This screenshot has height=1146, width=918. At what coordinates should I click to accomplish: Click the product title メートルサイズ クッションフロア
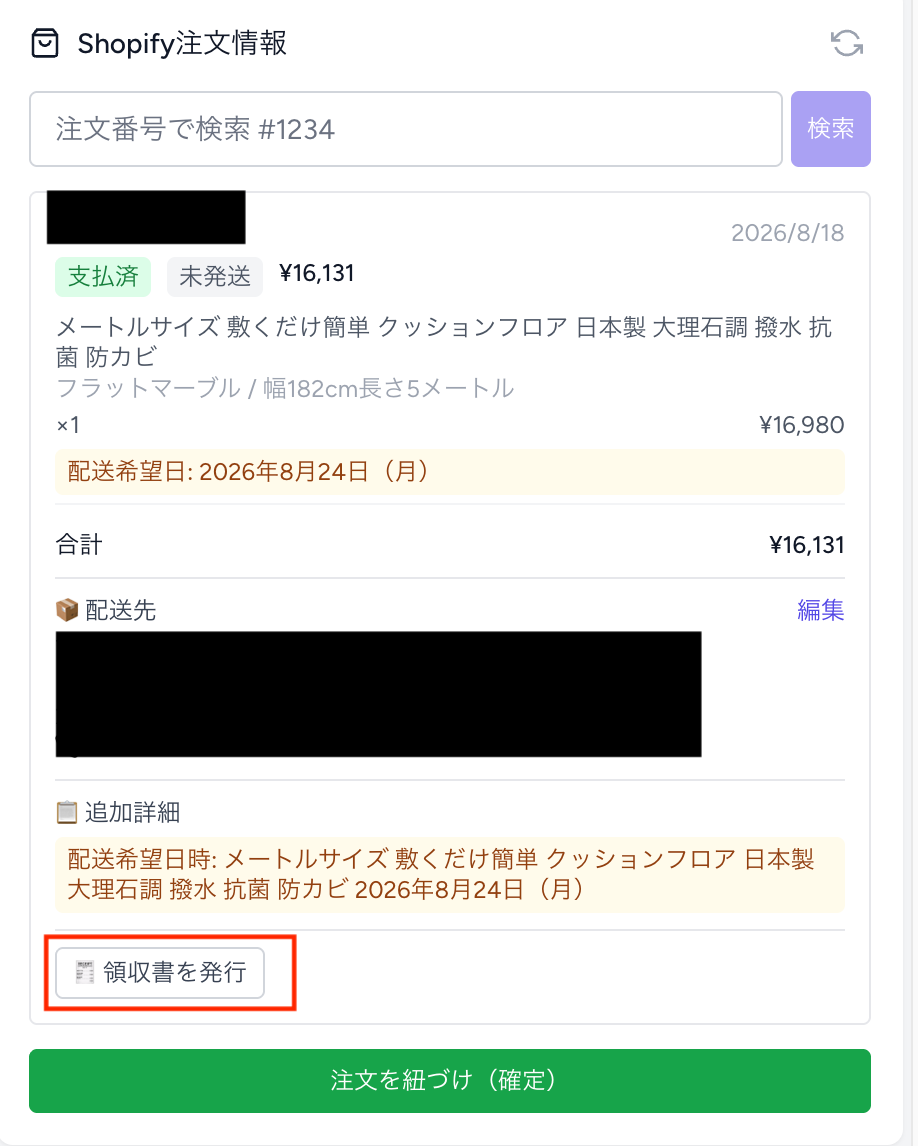(x=444, y=341)
